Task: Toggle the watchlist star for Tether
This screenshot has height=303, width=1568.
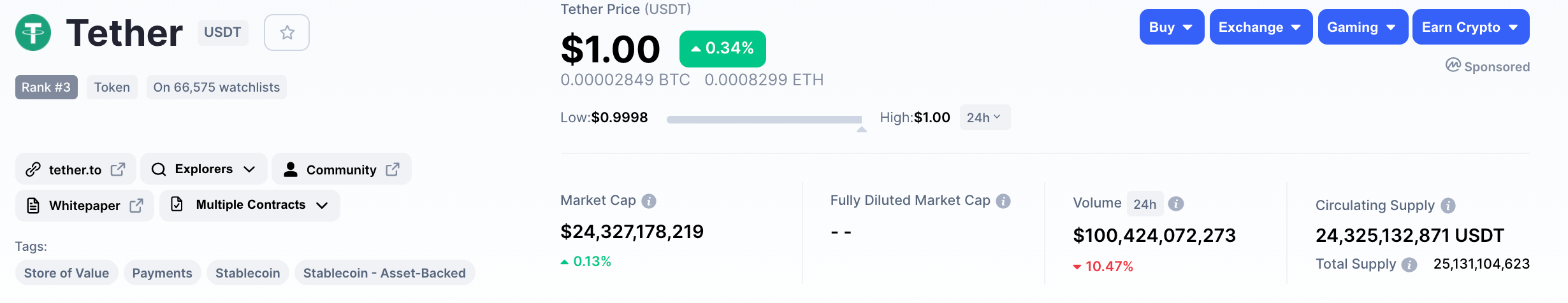Action: click(287, 32)
